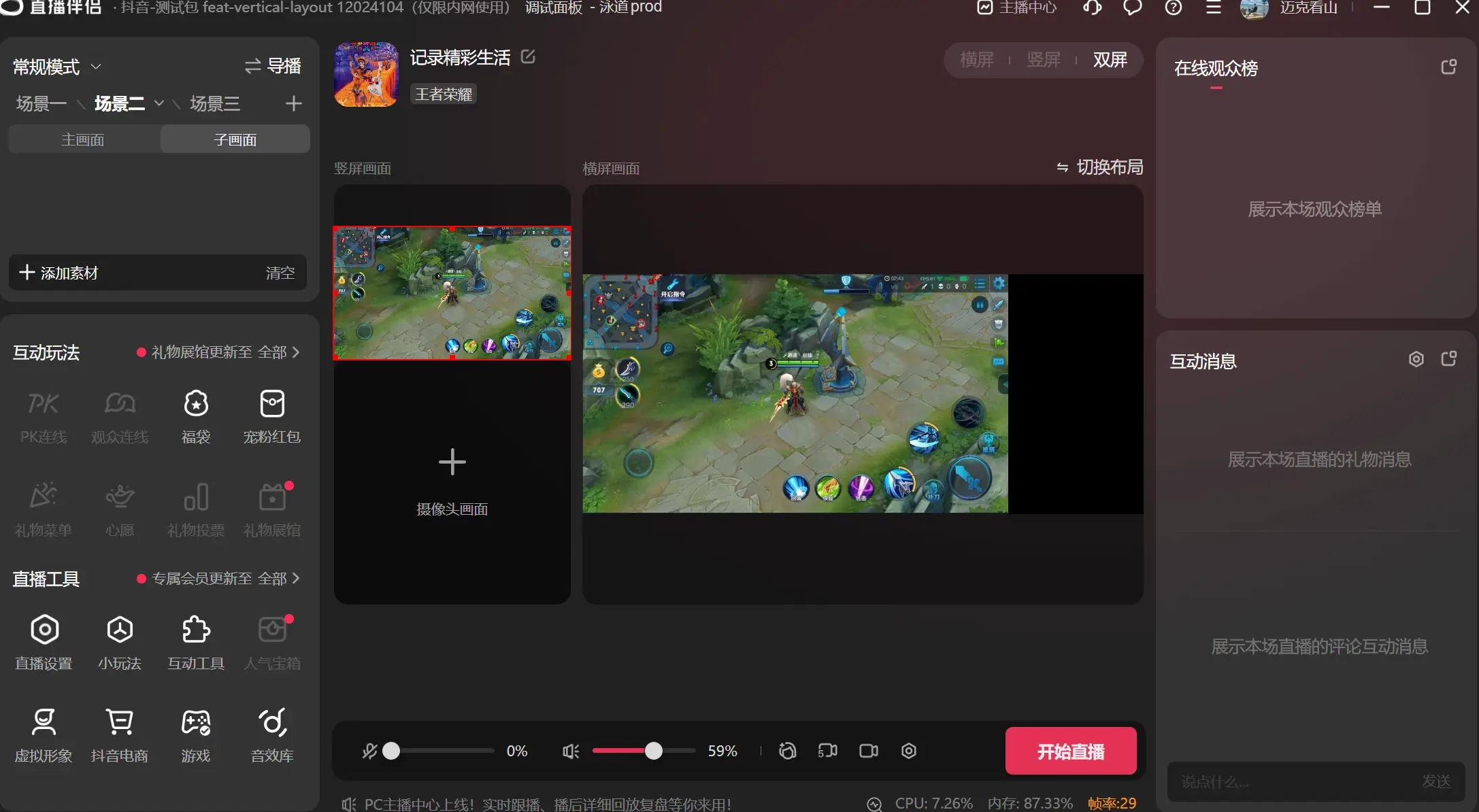Switch to the 子画面 tab
This screenshot has height=812, width=1479.
click(x=235, y=139)
